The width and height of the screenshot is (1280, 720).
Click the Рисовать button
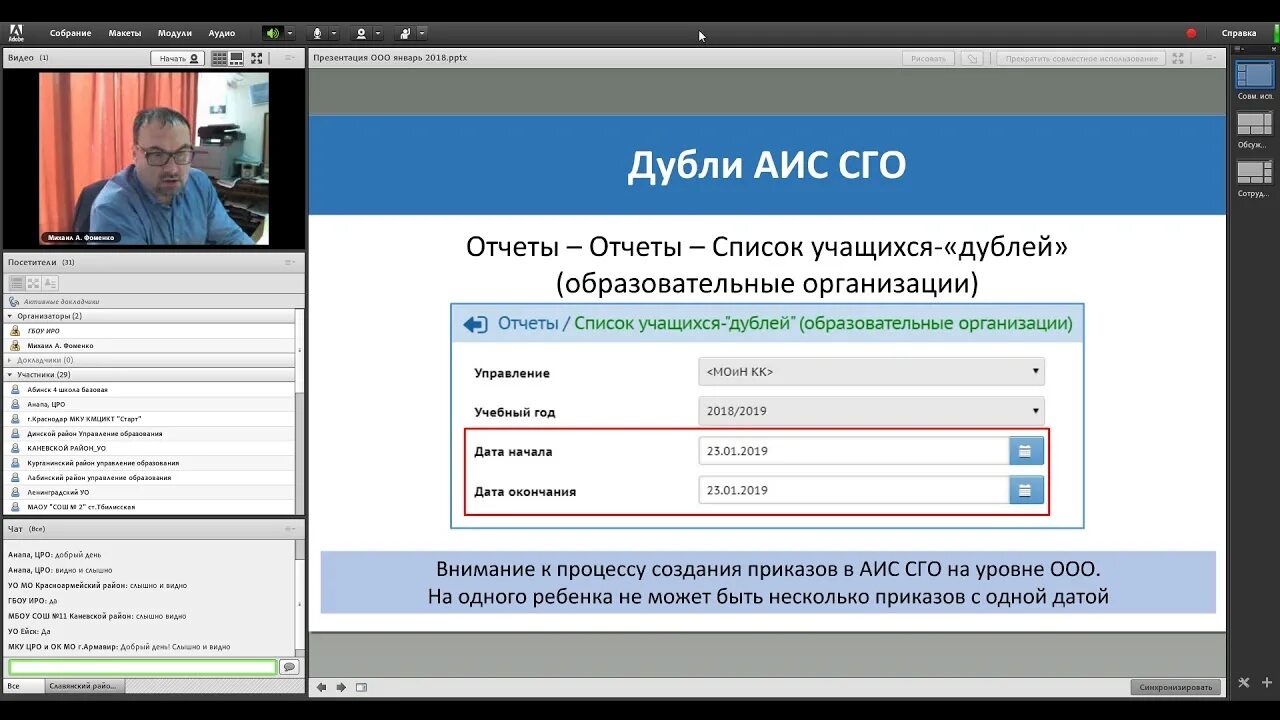point(929,58)
